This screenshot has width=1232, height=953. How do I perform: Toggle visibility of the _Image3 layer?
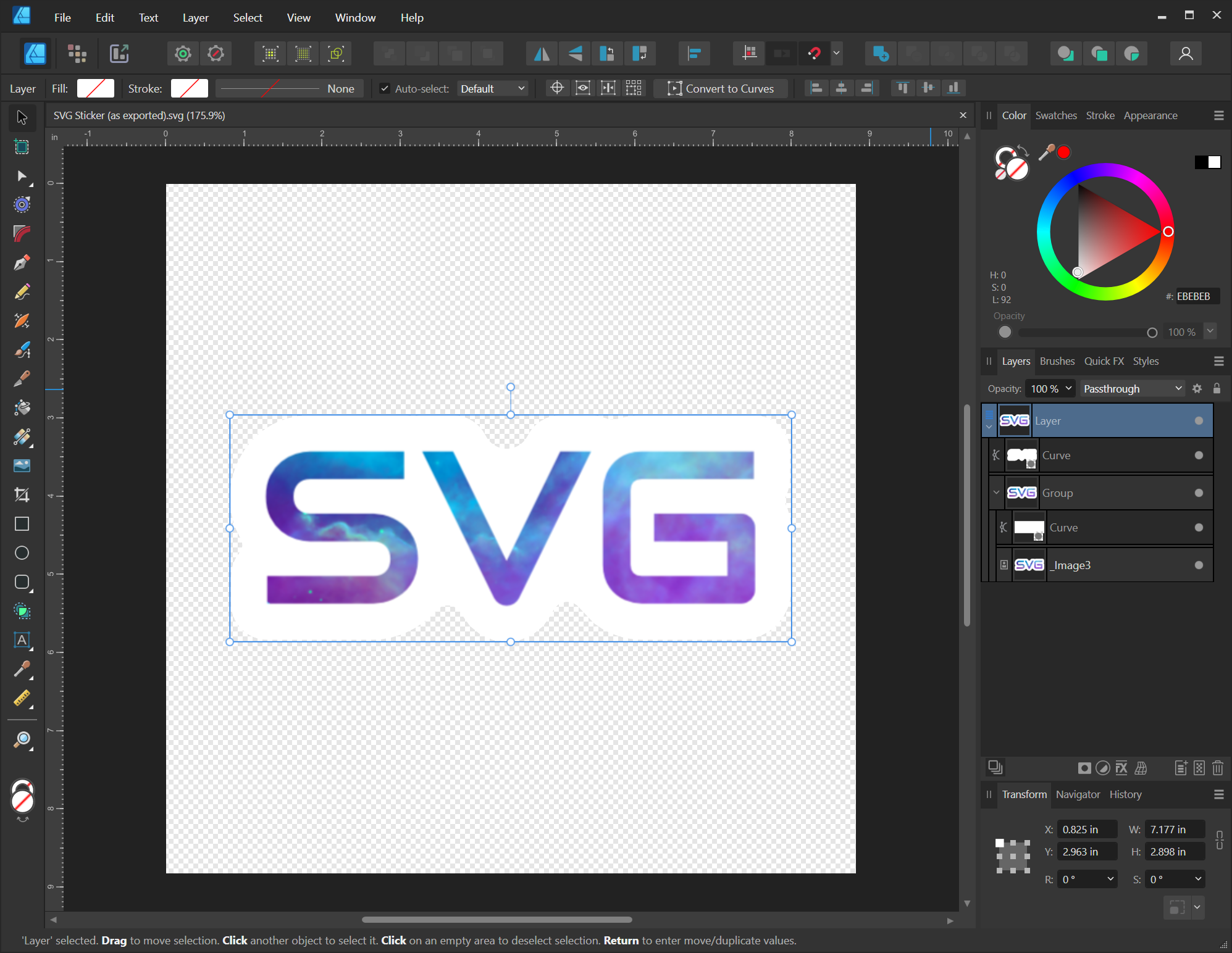click(x=1198, y=565)
